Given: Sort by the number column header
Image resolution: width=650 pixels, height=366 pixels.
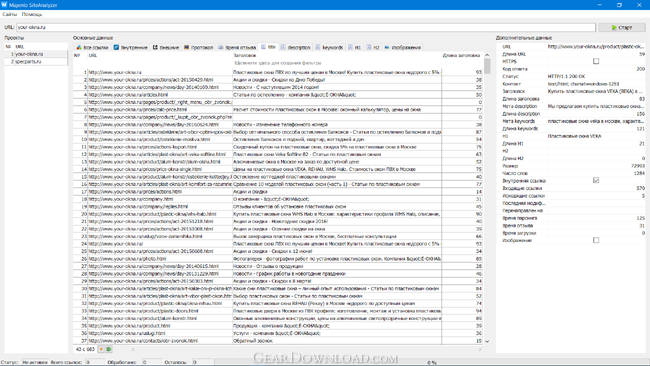Looking at the screenshot, I should point(80,55).
